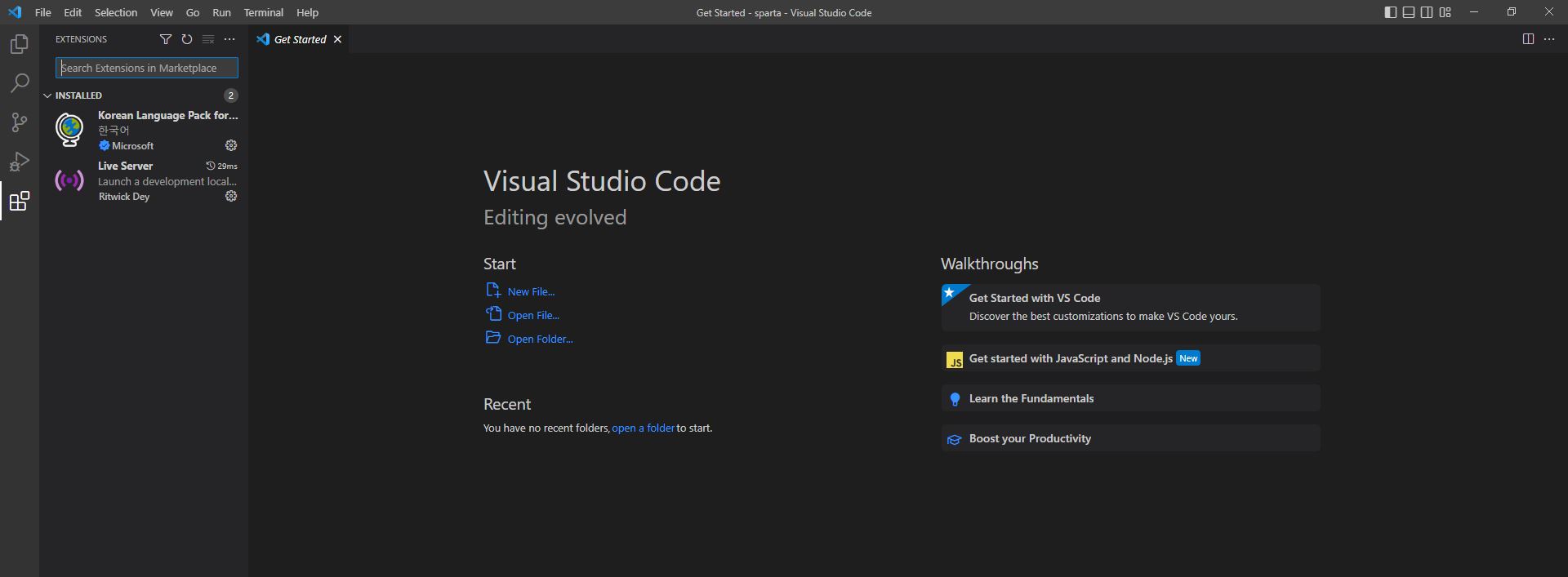The height and width of the screenshot is (577, 1568).
Task: Open Get started with JavaScript and Node.js
Action: (1130, 358)
